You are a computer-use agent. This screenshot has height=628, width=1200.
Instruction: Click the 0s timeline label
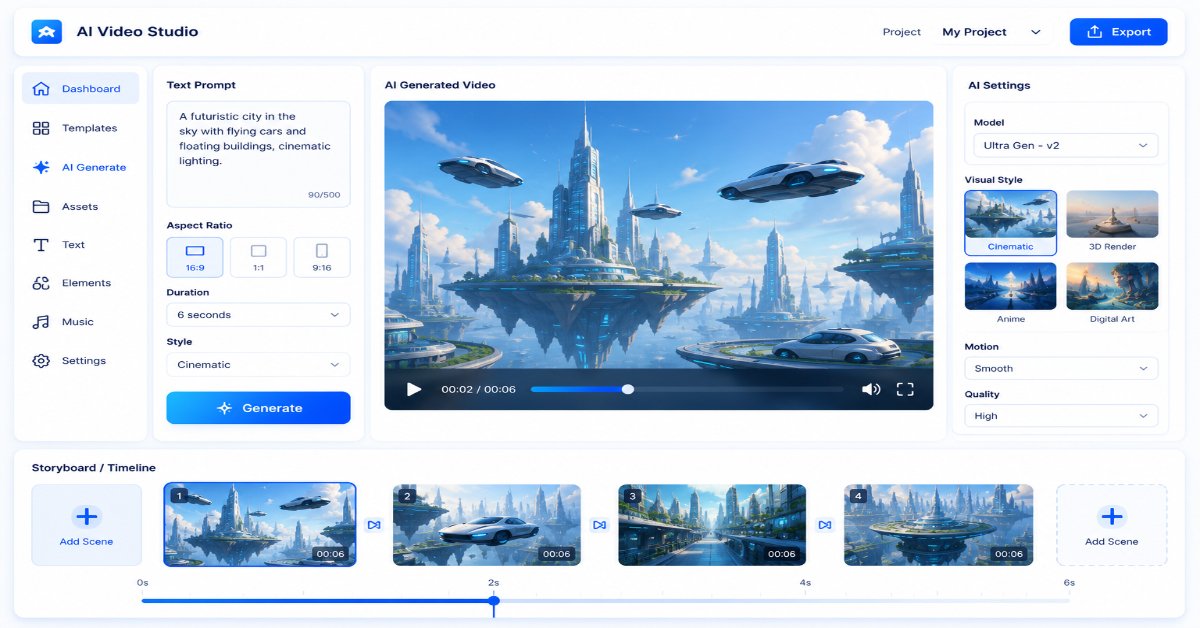[143, 582]
